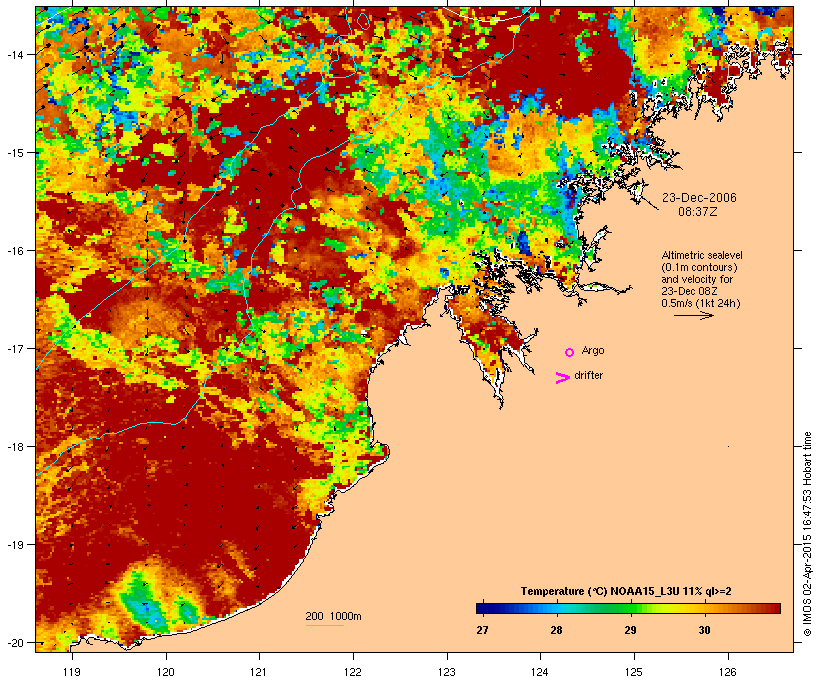Click latitude axis label -20
Image resolution: width=820 pixels, height=680 pixels.
pyautogui.click(x=15, y=642)
